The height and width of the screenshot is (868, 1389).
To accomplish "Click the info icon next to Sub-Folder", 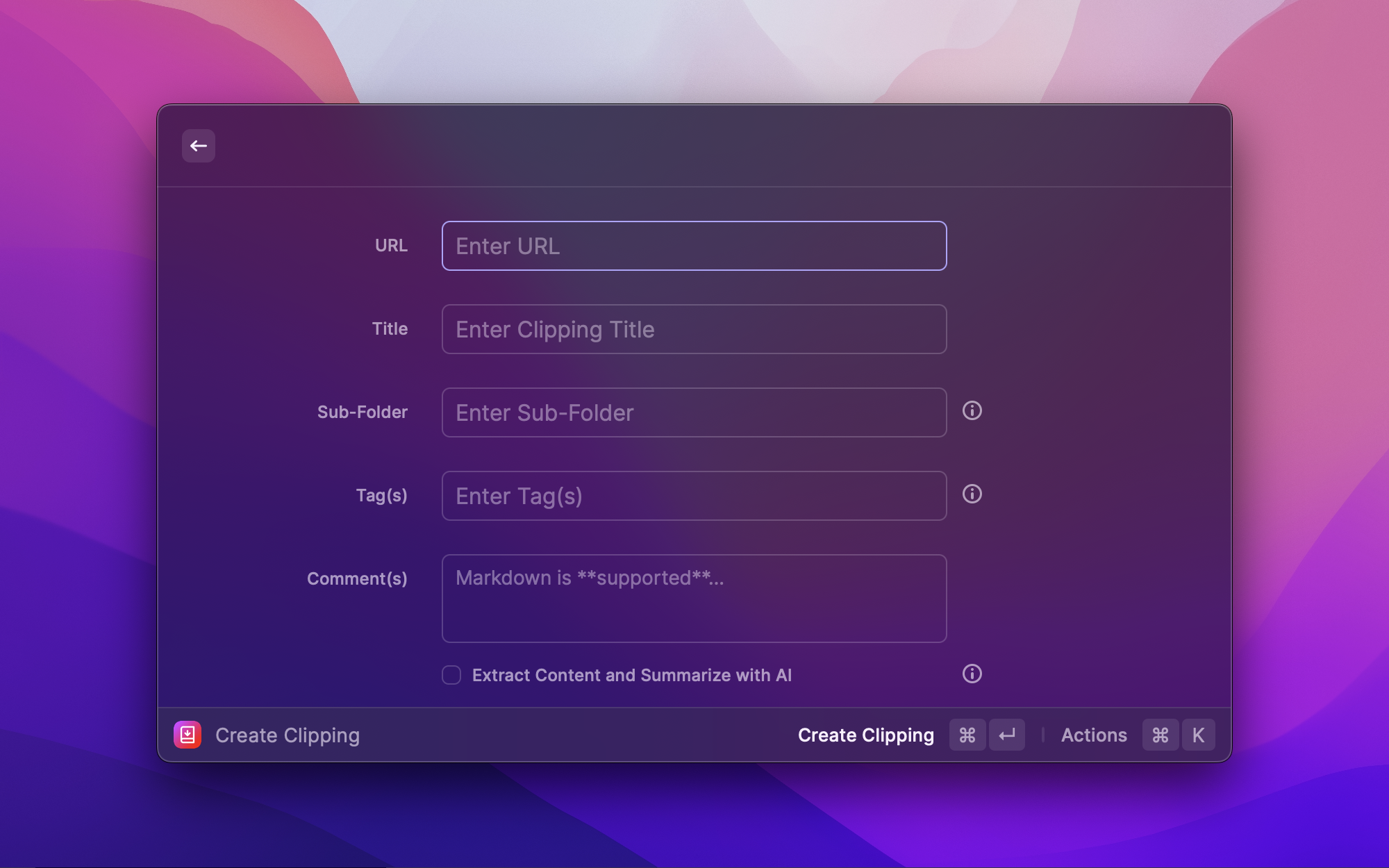I will coord(972,411).
